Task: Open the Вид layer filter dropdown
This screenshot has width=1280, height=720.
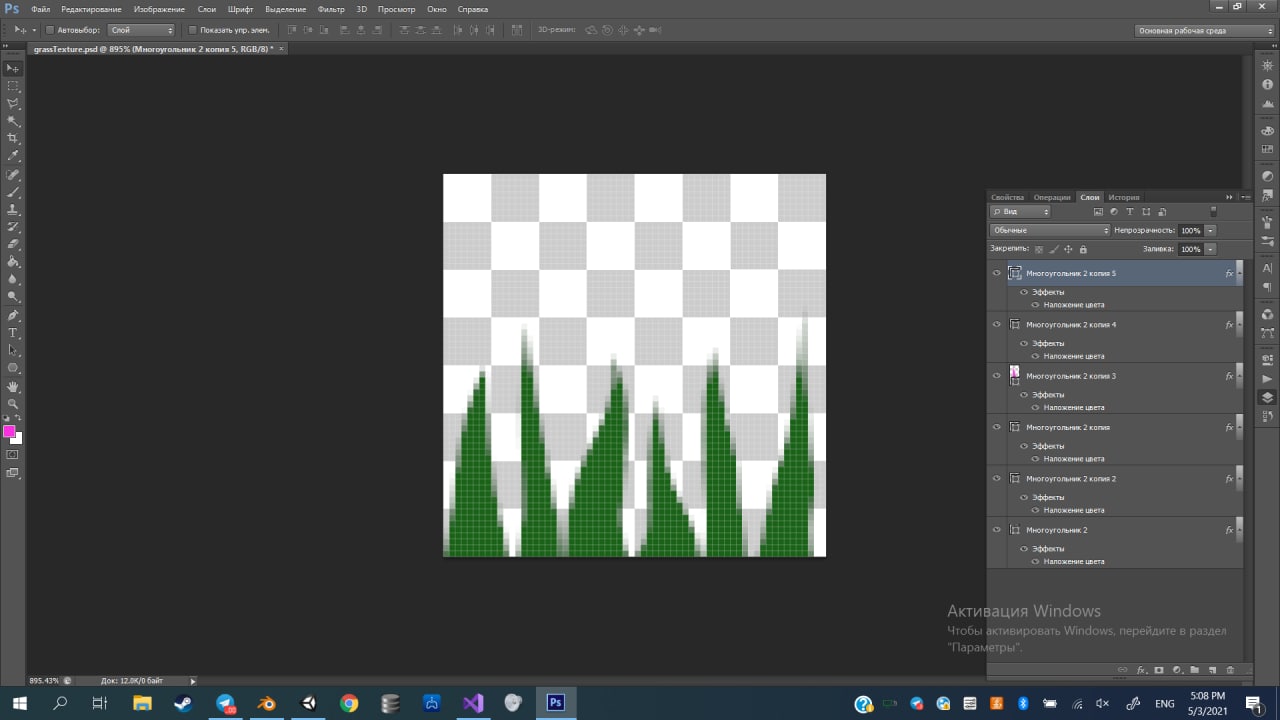Action: click(1020, 212)
